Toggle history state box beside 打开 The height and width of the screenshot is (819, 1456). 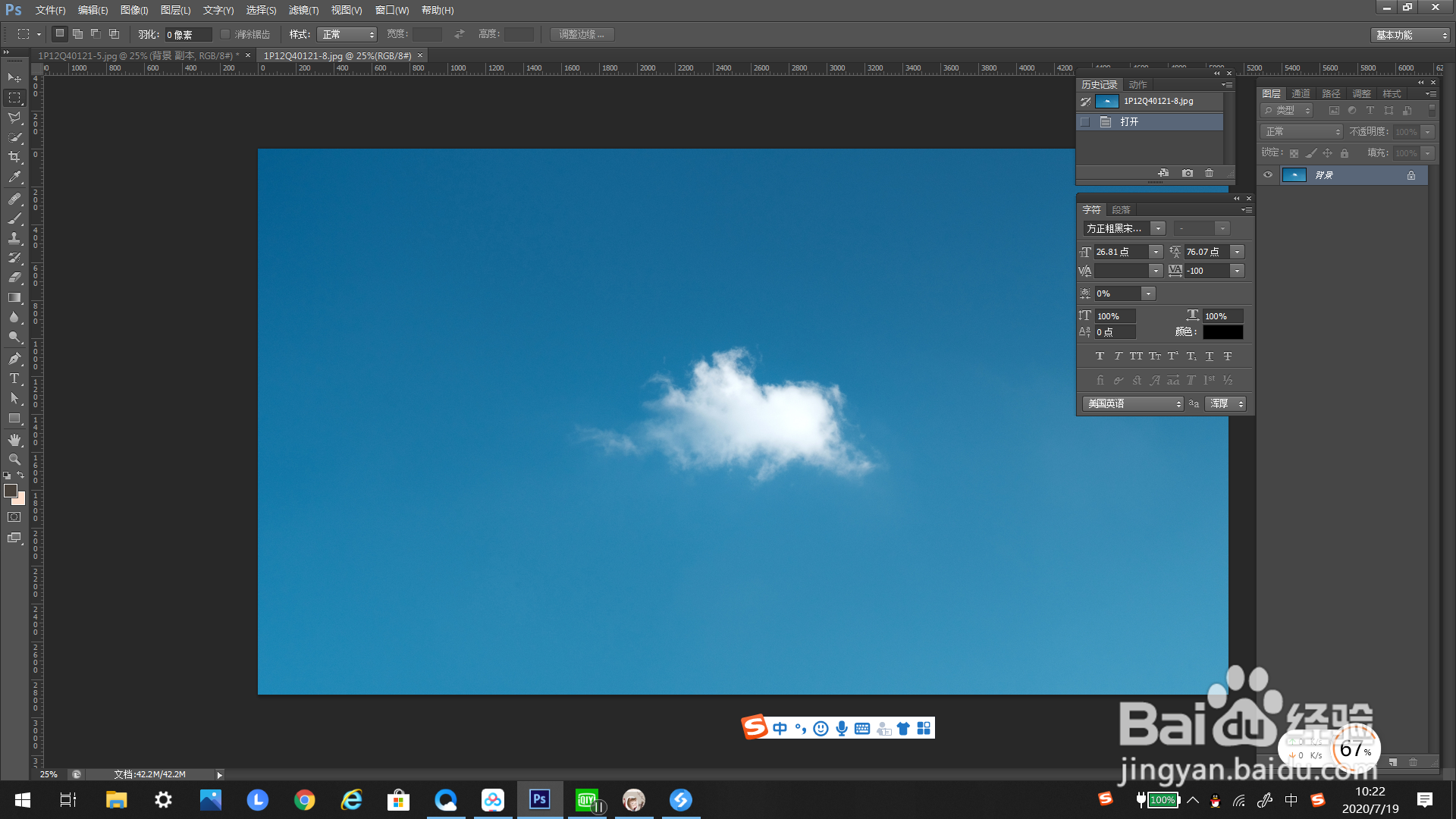pyautogui.click(x=1085, y=122)
